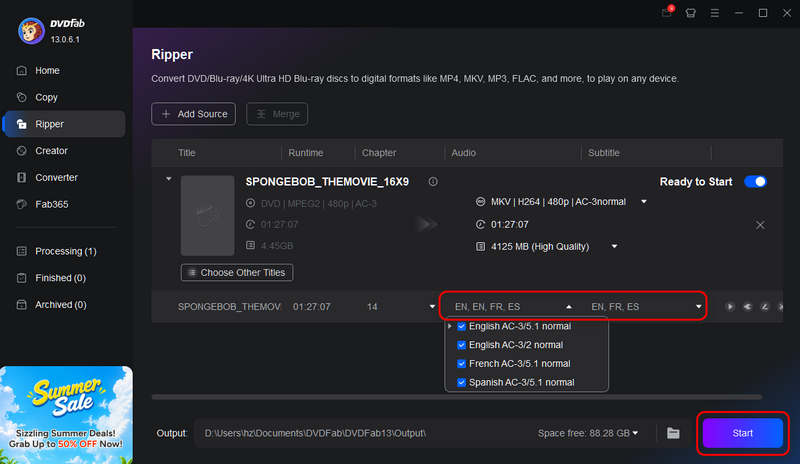Open the skin/theme shirt icon
The width and height of the screenshot is (800, 464).
(690, 13)
